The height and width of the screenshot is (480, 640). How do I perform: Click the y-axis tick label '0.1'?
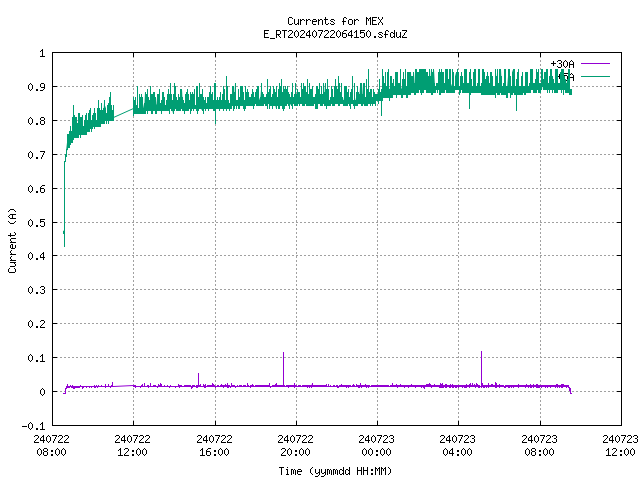pos(36,358)
